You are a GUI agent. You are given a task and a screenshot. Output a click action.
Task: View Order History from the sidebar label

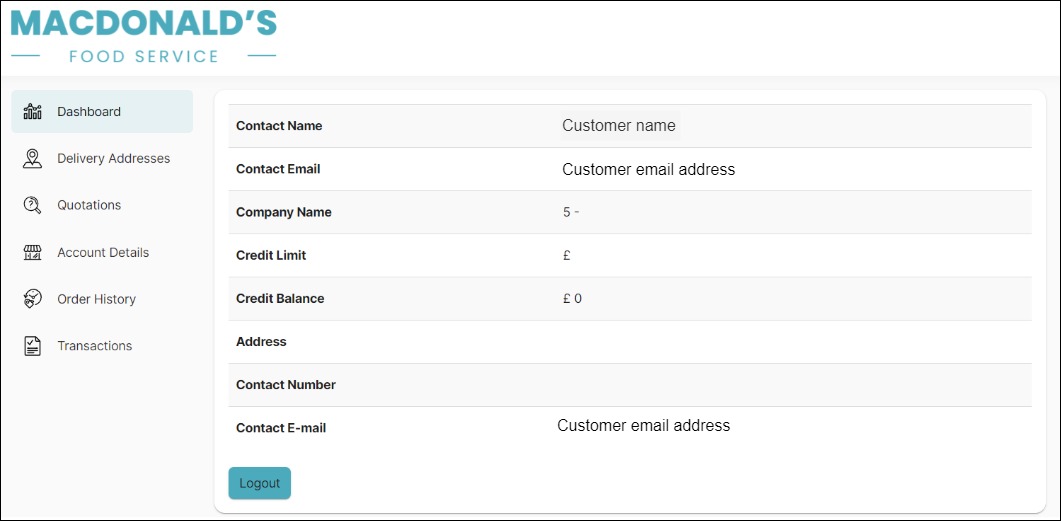(x=96, y=299)
